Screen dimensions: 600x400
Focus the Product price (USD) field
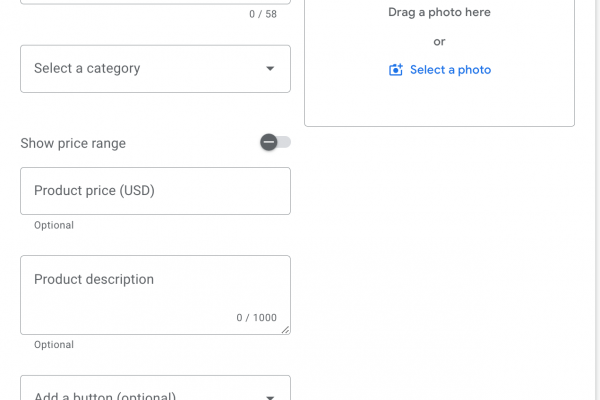pos(155,191)
